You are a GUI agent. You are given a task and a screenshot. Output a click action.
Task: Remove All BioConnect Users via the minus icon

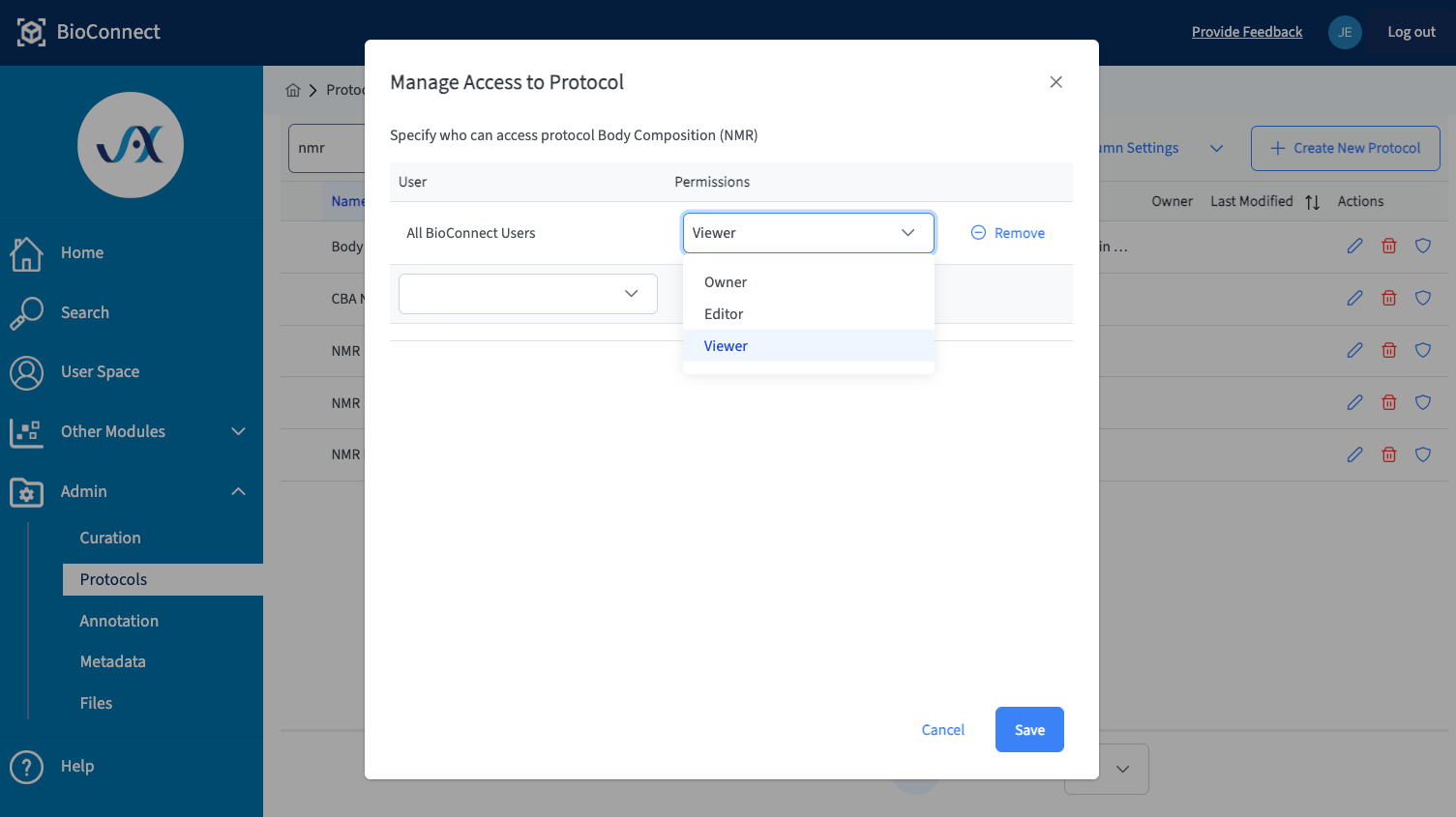[x=978, y=232]
